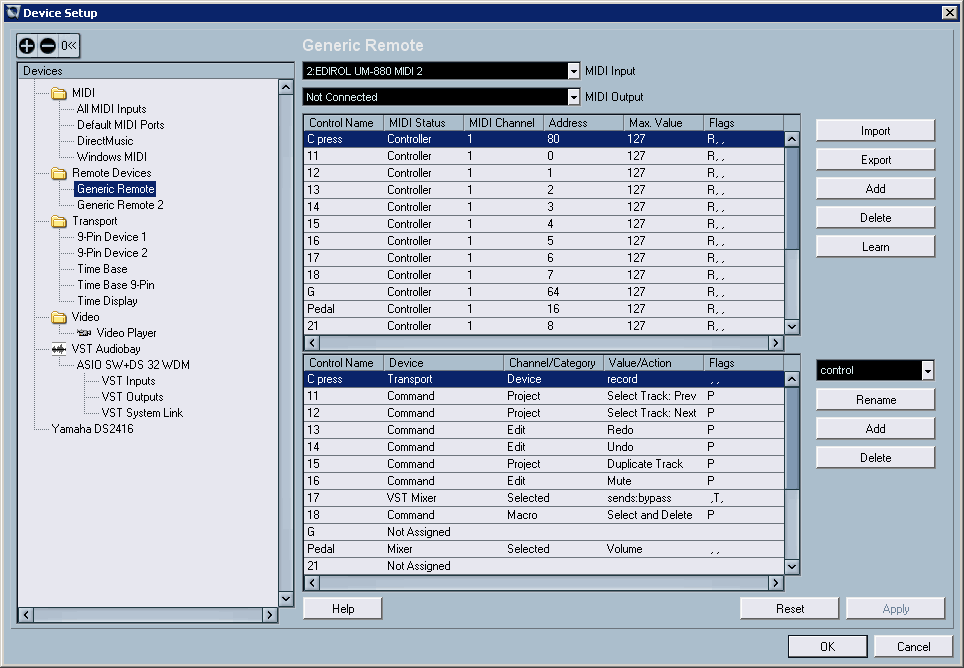Screen dimensions: 964x668
Task: Select Time Base tree item
Action: coord(102,269)
